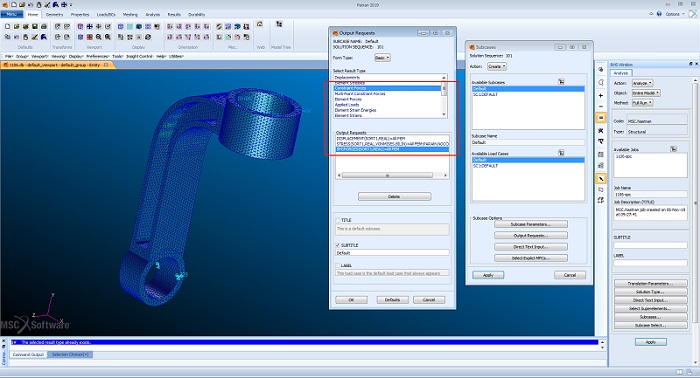Image resolution: width=700 pixels, height=378 pixels.
Task: Open the Action Create dropdown in Subcases
Action: [x=497, y=66]
